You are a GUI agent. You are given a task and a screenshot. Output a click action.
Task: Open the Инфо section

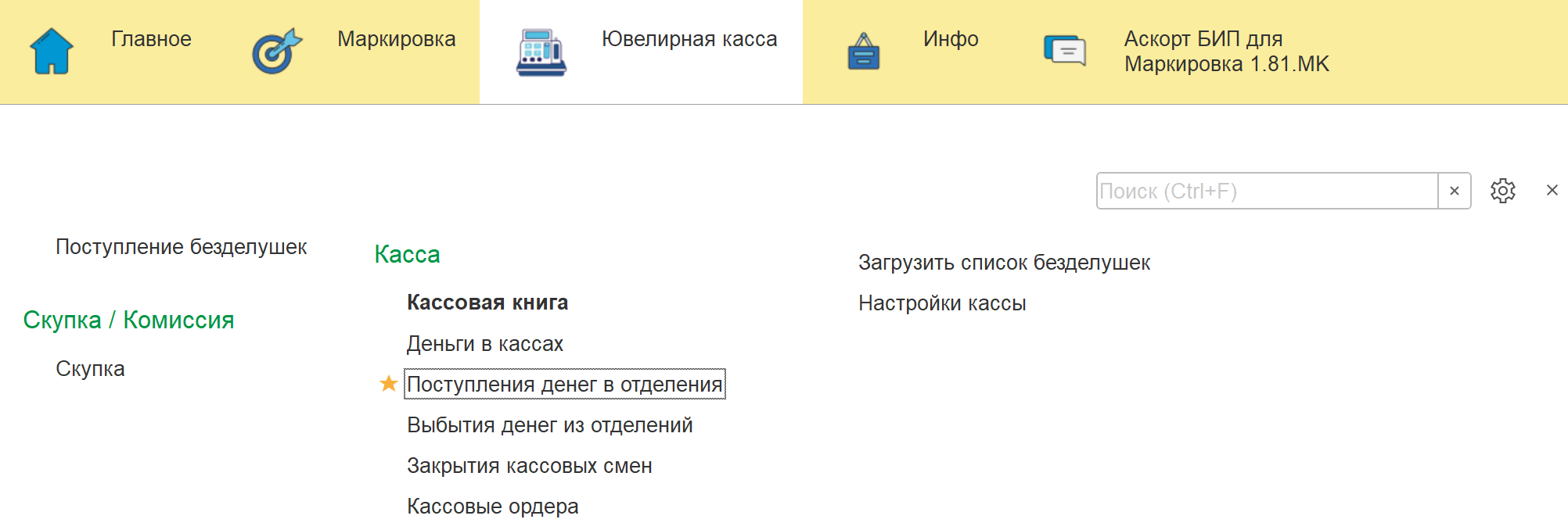951,39
